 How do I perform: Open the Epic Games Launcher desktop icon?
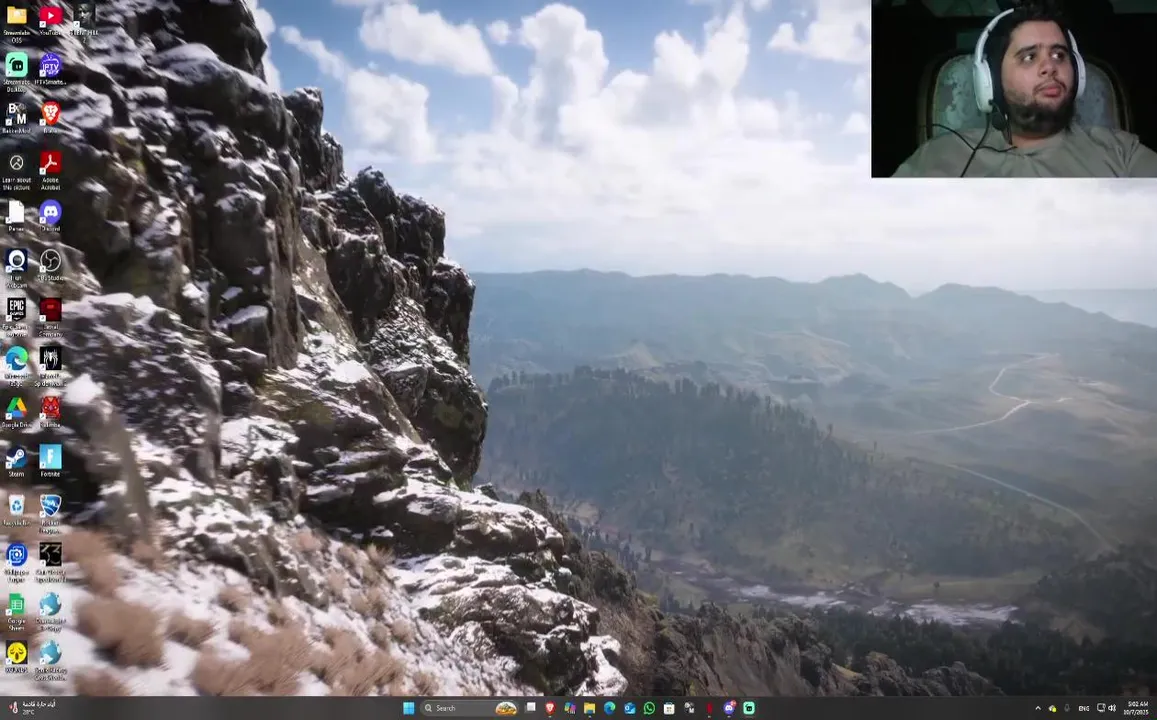[16, 317]
